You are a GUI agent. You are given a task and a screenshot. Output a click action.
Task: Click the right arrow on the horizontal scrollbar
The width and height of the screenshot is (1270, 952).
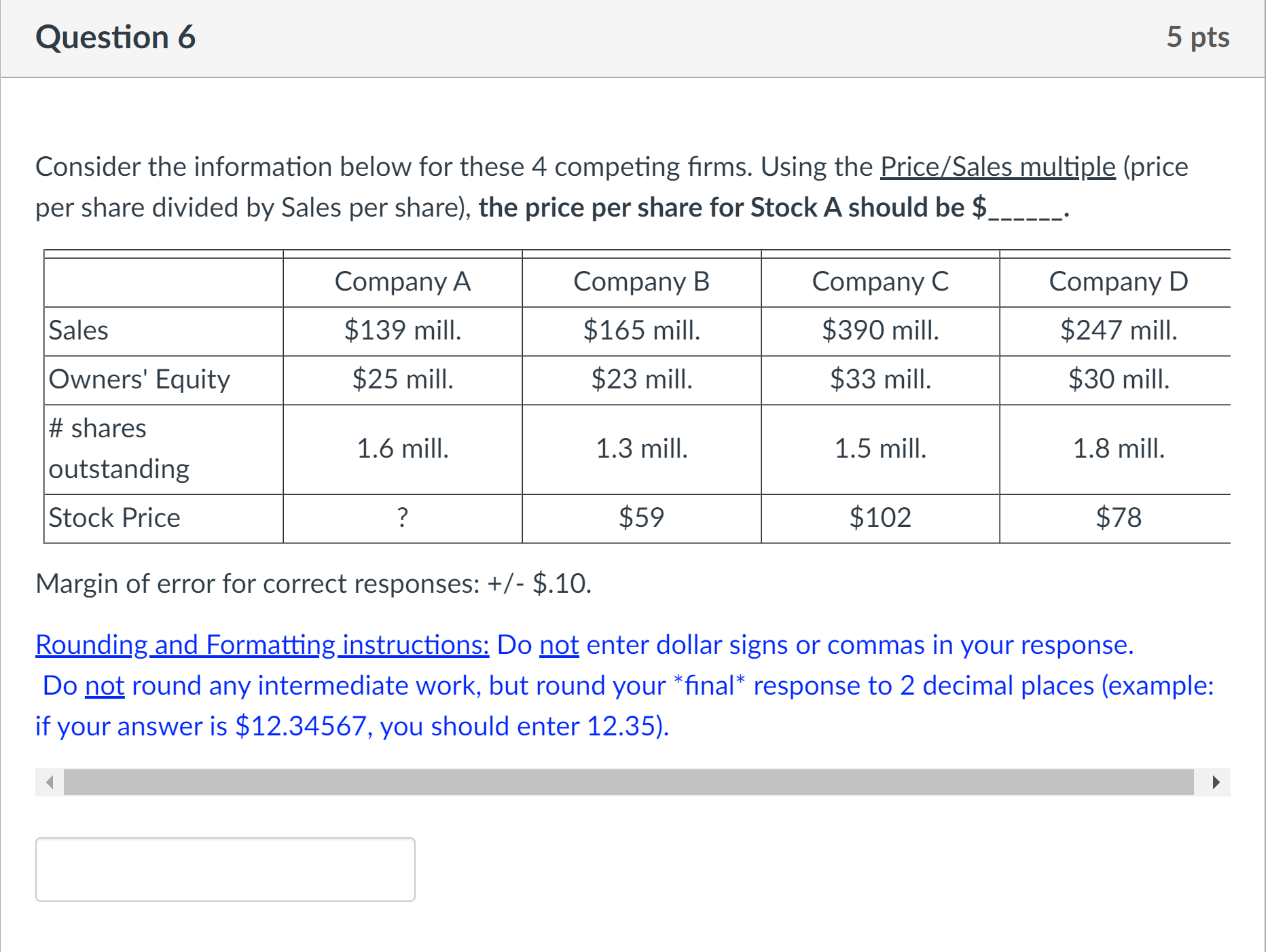click(1218, 782)
